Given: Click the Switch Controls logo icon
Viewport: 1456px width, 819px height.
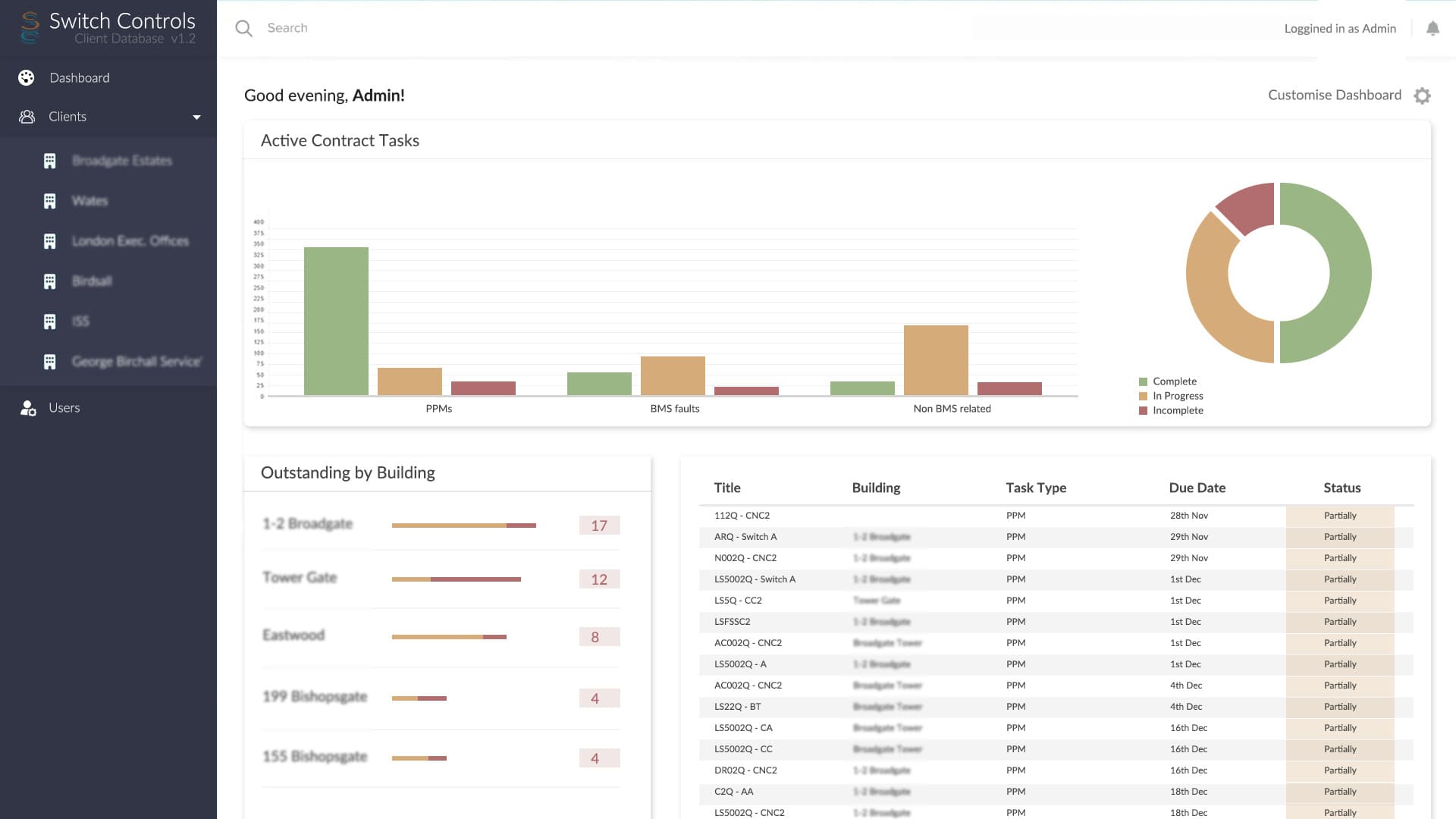Looking at the screenshot, I should point(30,27).
